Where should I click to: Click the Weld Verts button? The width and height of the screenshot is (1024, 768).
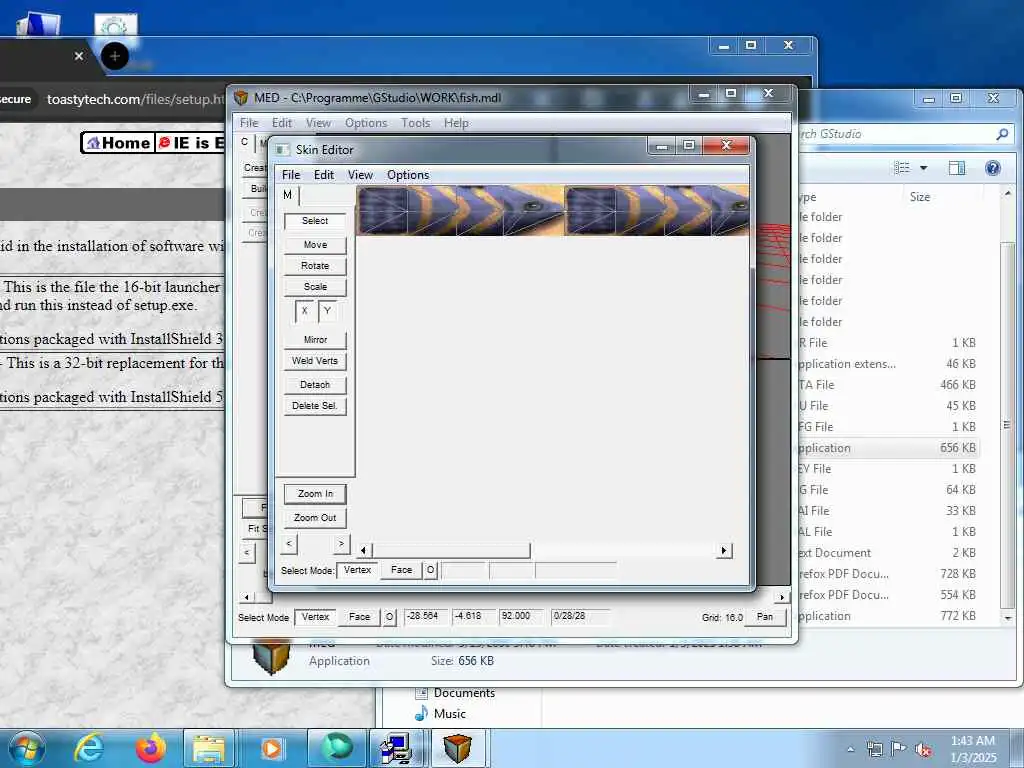315,360
